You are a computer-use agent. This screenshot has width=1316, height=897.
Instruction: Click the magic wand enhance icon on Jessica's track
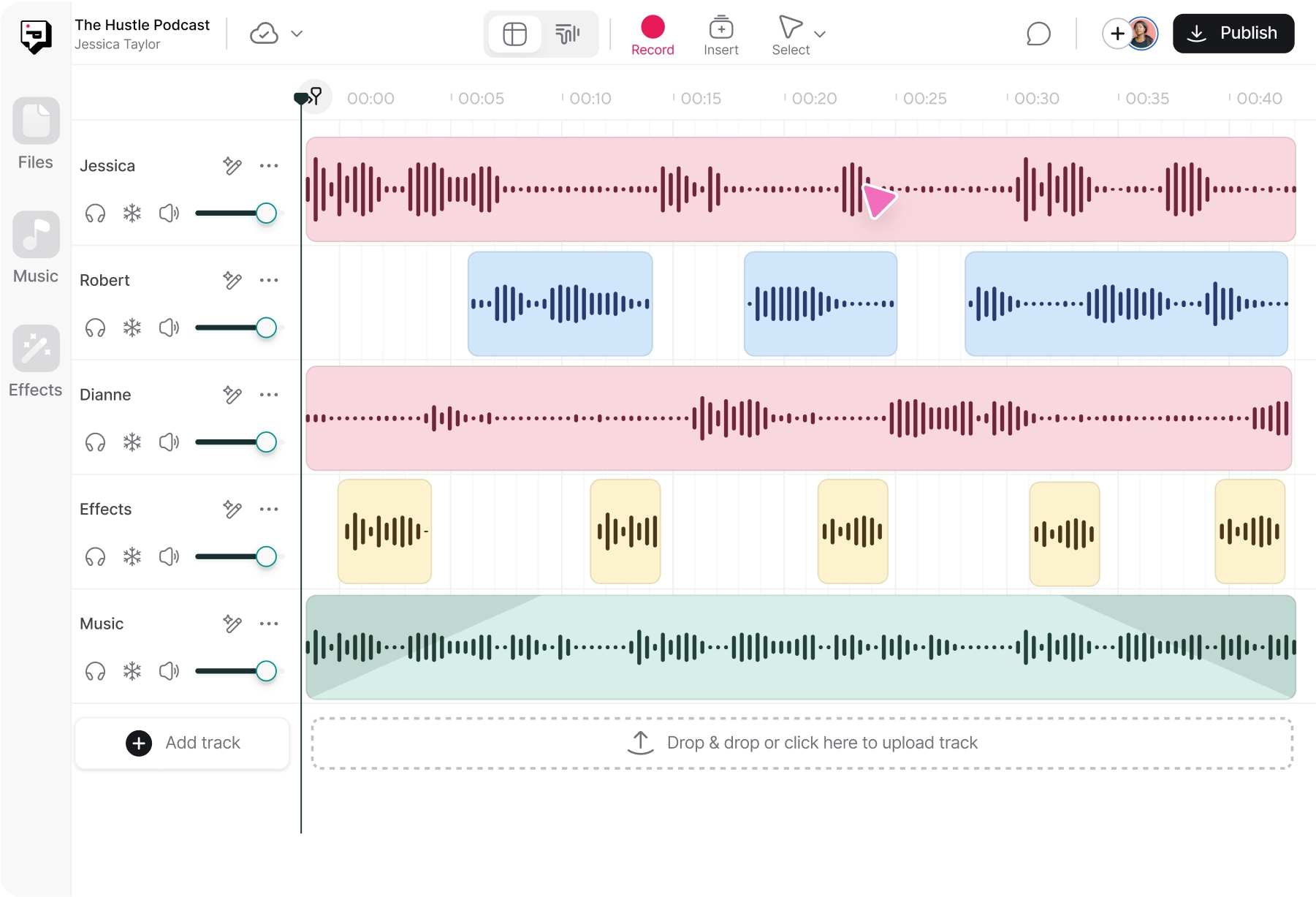232,165
